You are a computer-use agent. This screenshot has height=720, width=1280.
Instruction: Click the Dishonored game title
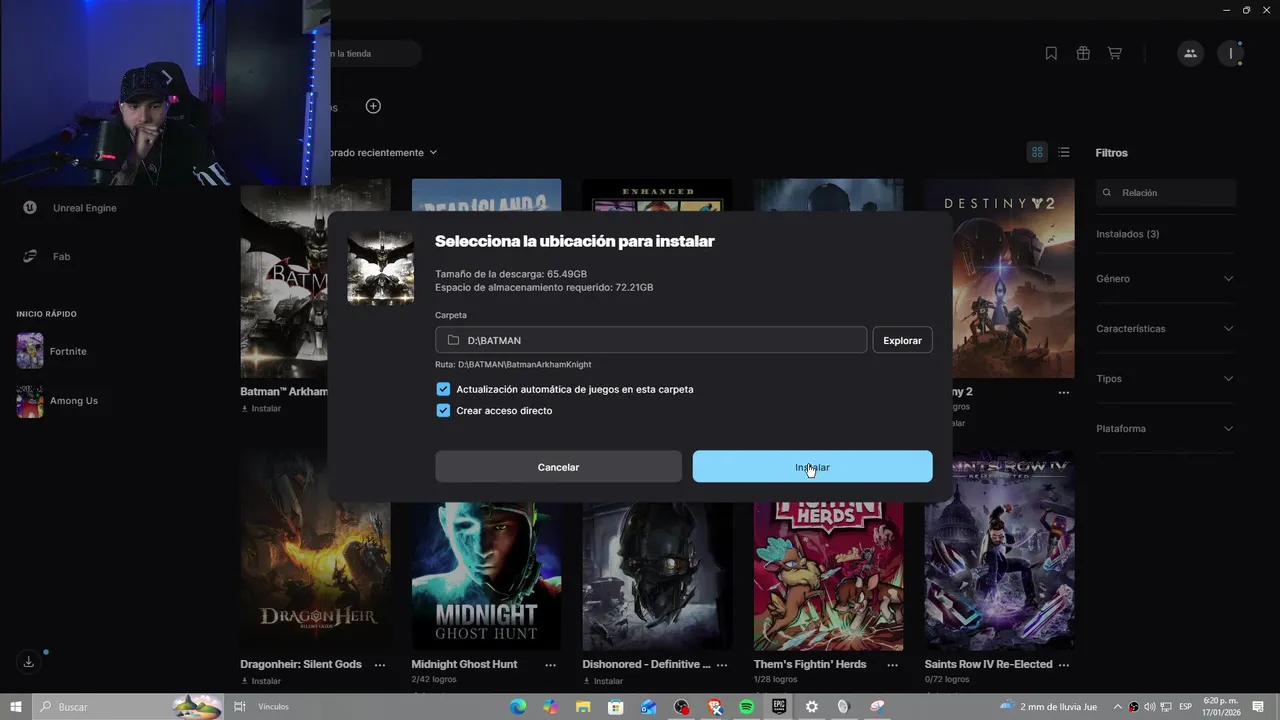point(646,664)
